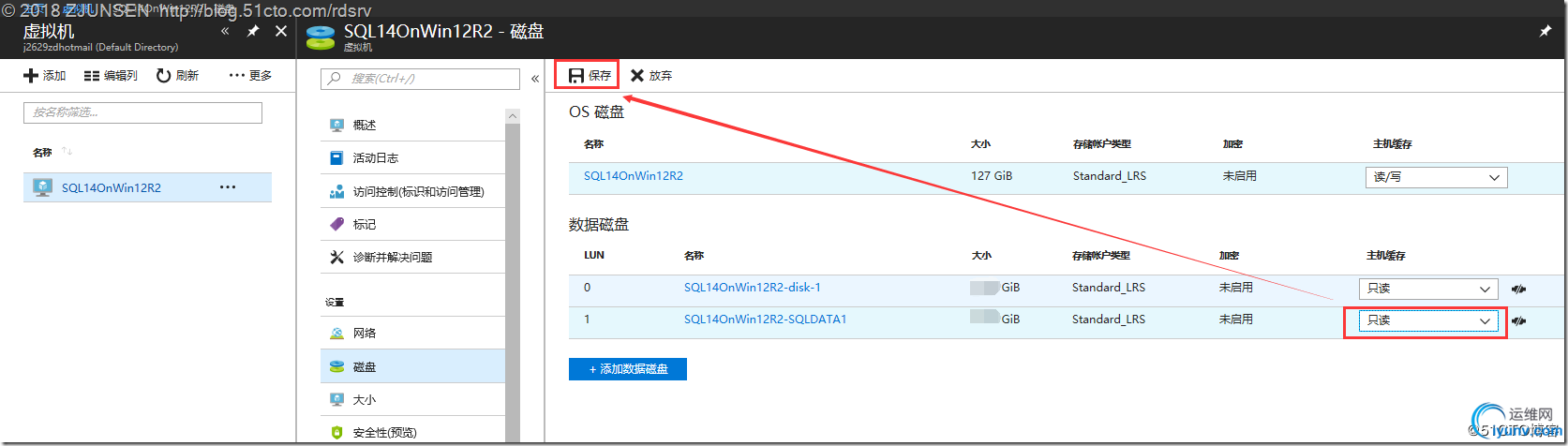Click the 主机缓存 header in data disks

1386,255
